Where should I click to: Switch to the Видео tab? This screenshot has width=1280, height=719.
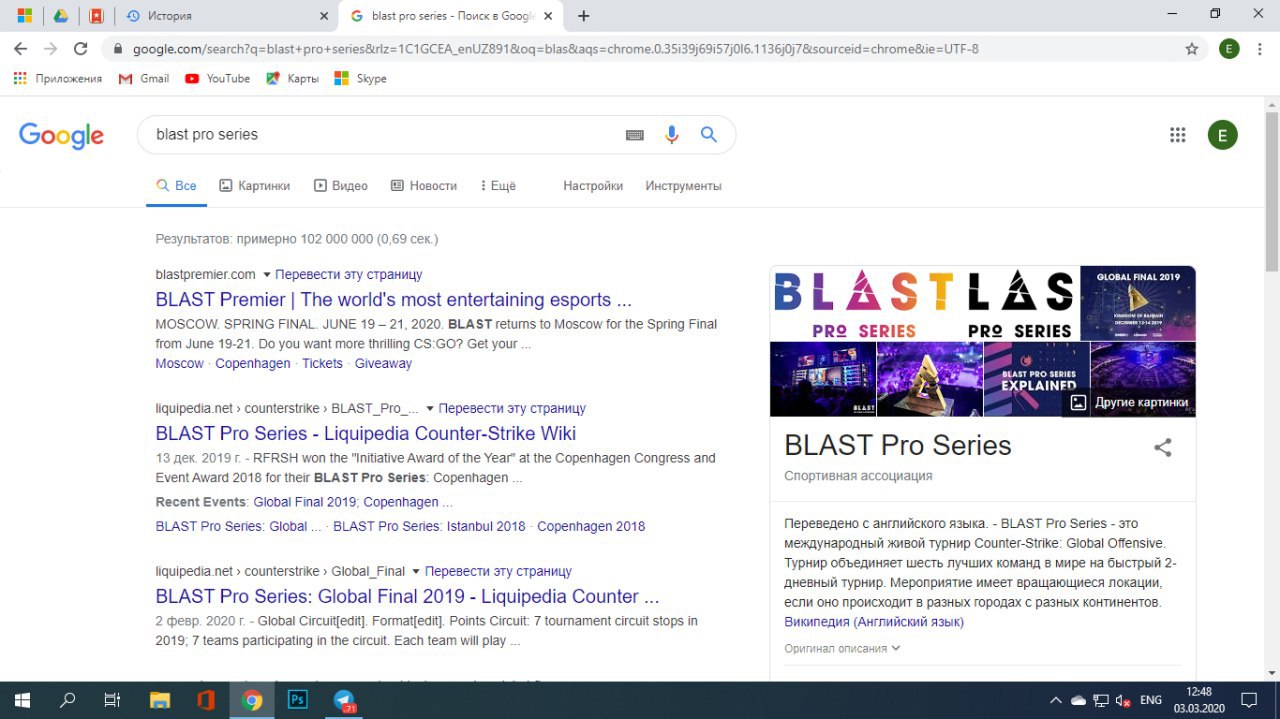click(x=341, y=186)
